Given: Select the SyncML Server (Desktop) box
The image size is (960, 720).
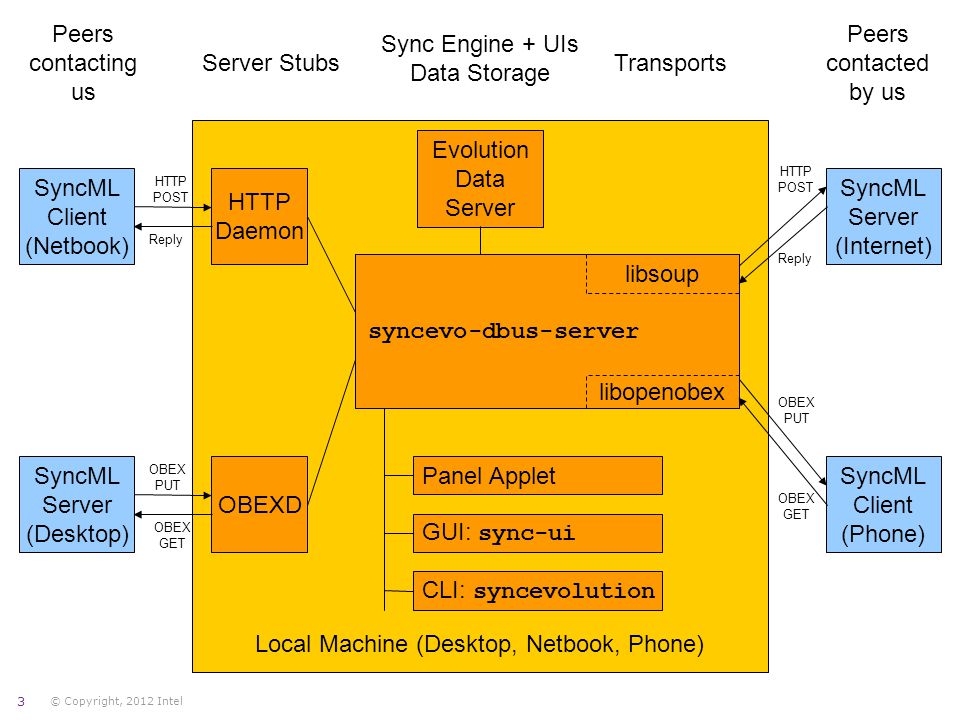Looking at the screenshot, I should click(x=77, y=504).
